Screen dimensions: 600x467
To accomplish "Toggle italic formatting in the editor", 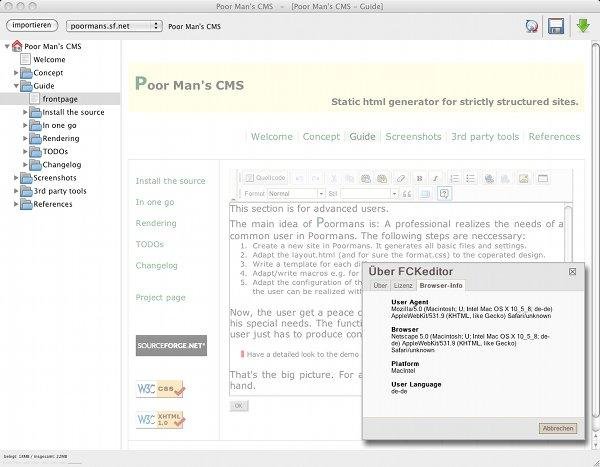I will tap(437, 178).
